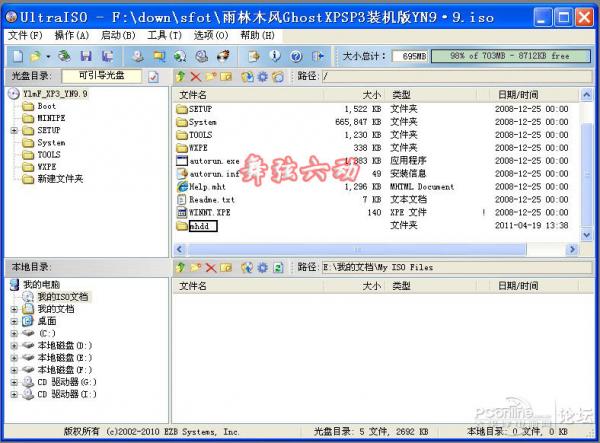The image size is (600, 443).
Task: Click the Help question mark icon
Action: pyautogui.click(x=296, y=56)
